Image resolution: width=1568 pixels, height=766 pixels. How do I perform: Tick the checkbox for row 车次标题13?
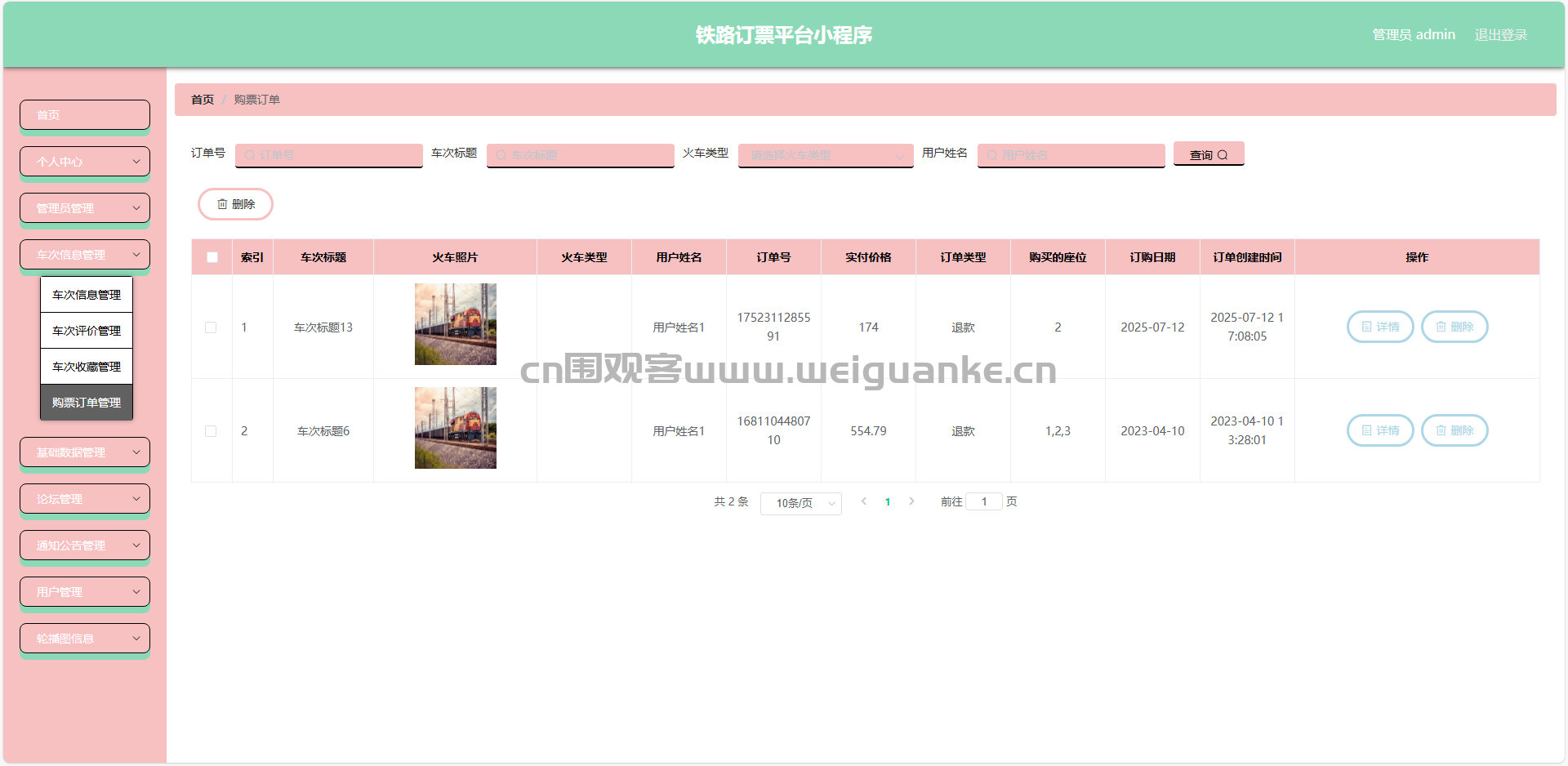[x=211, y=327]
